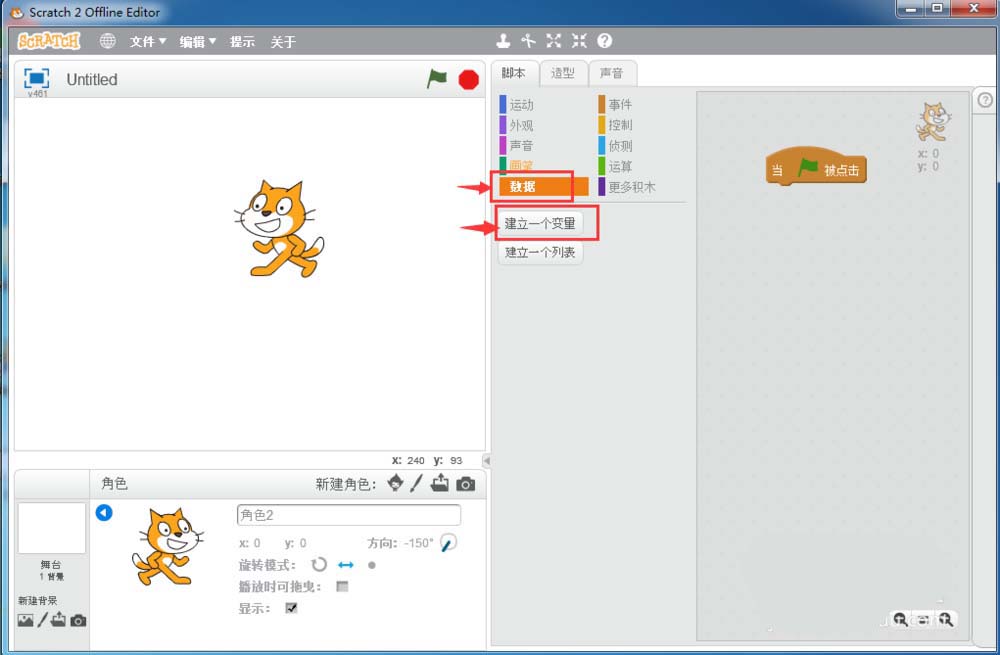This screenshot has width=1000, height=655.
Task: Choose new backdrop from library icon
Action: pos(26,620)
